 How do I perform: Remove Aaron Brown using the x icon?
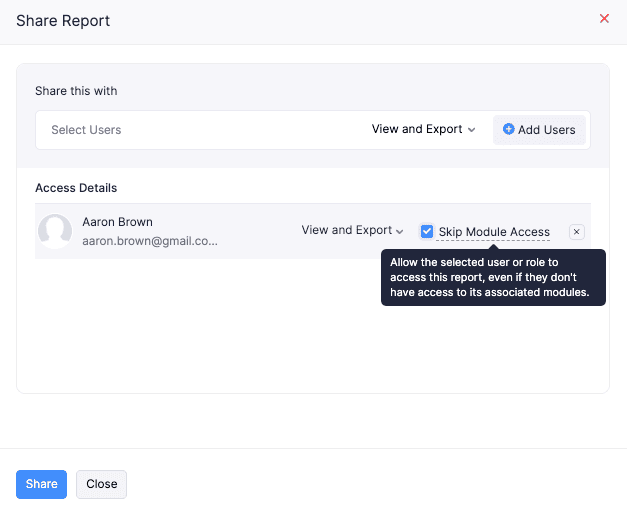coord(576,232)
